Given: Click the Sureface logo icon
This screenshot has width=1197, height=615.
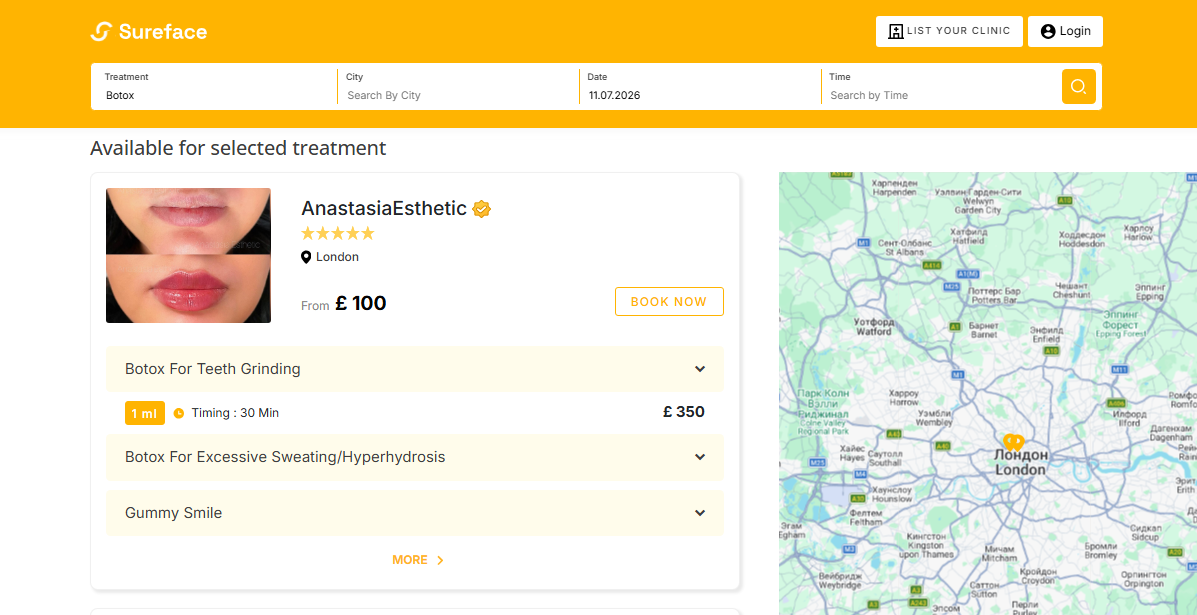Looking at the screenshot, I should [x=101, y=31].
